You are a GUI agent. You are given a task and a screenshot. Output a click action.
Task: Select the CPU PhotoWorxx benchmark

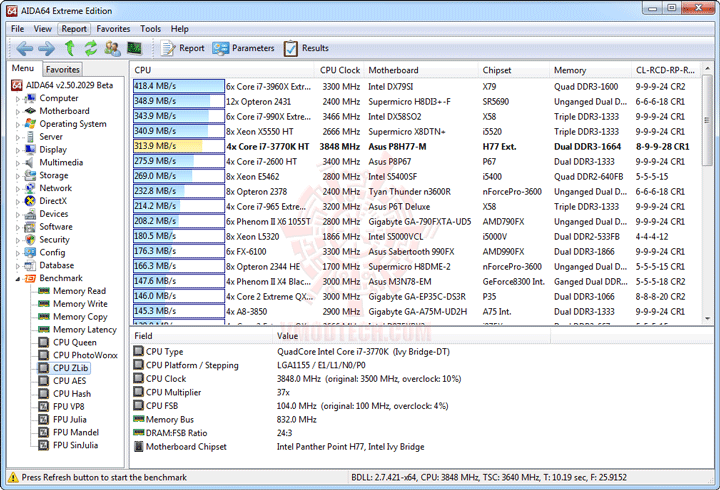(85, 355)
